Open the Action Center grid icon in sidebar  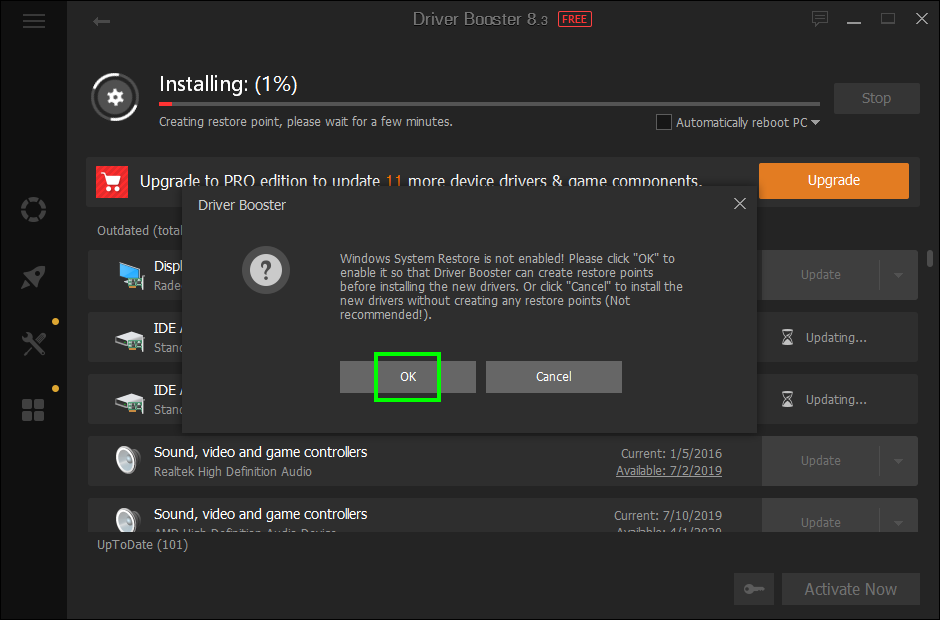pyautogui.click(x=33, y=410)
